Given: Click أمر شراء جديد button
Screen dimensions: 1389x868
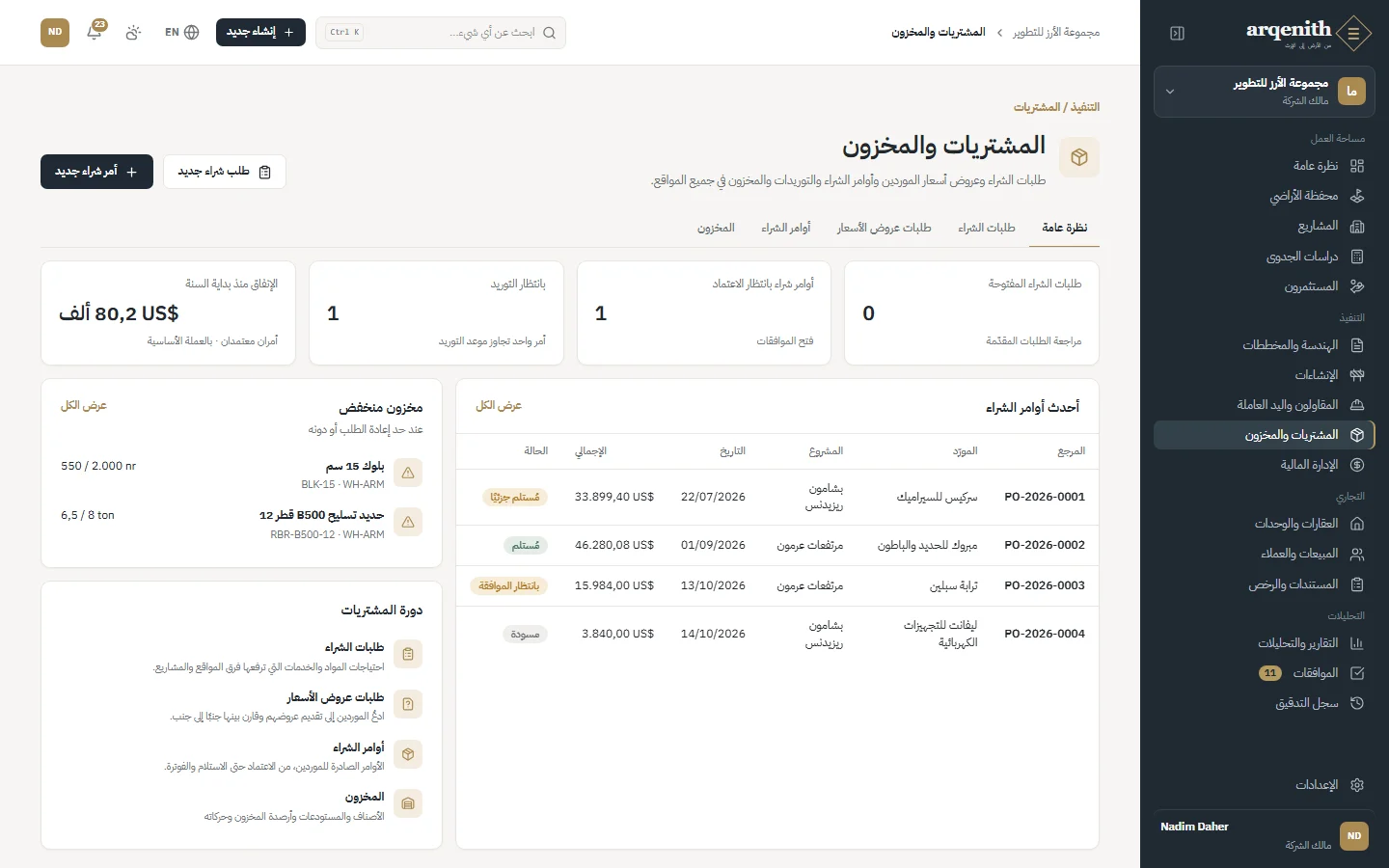Looking at the screenshot, I should (96, 172).
